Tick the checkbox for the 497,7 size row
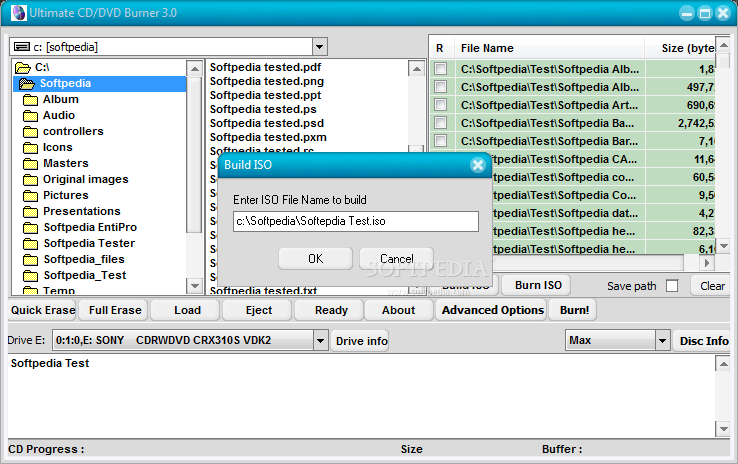 (x=441, y=87)
